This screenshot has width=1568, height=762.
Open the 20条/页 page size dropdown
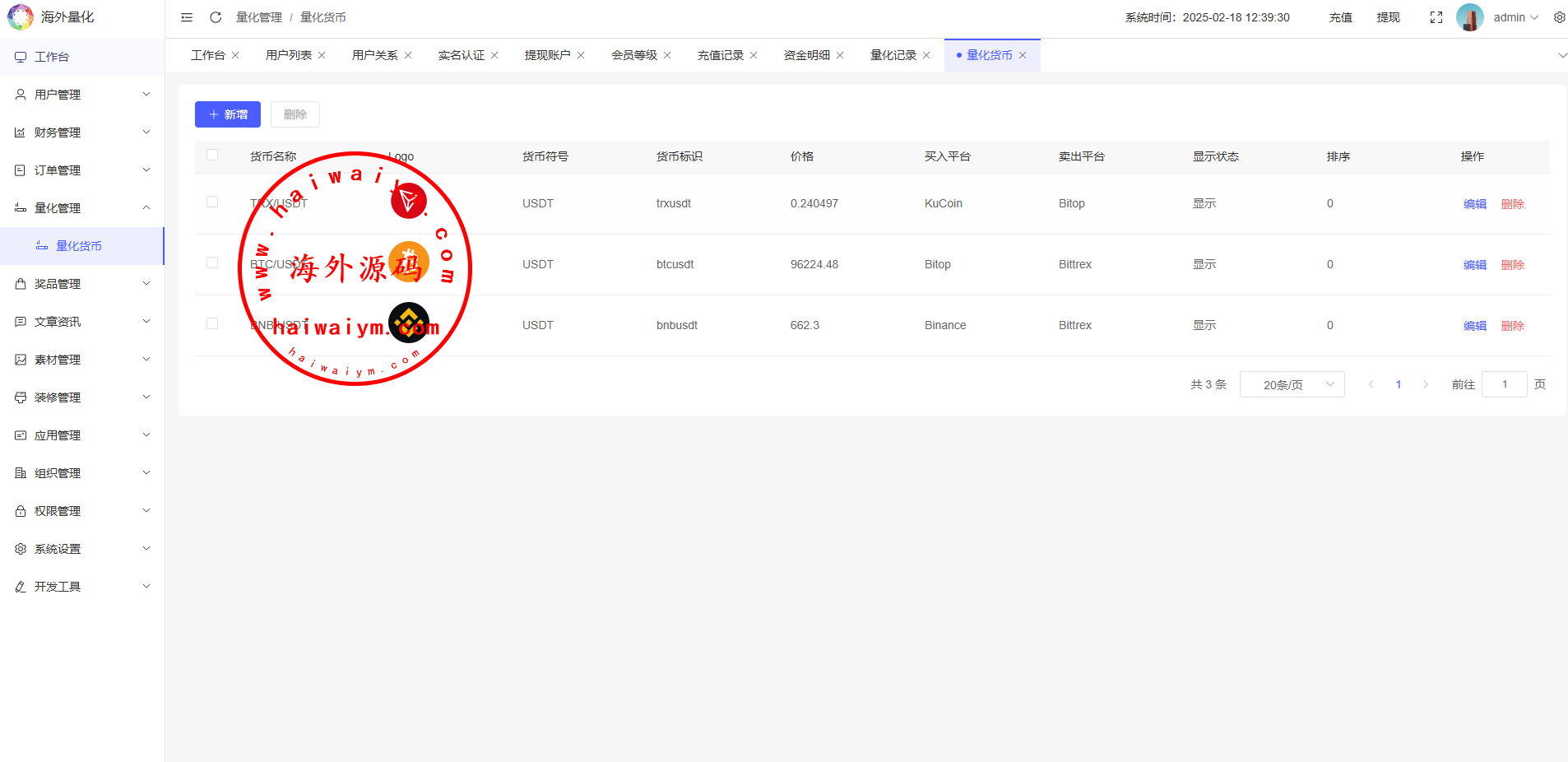click(1292, 384)
